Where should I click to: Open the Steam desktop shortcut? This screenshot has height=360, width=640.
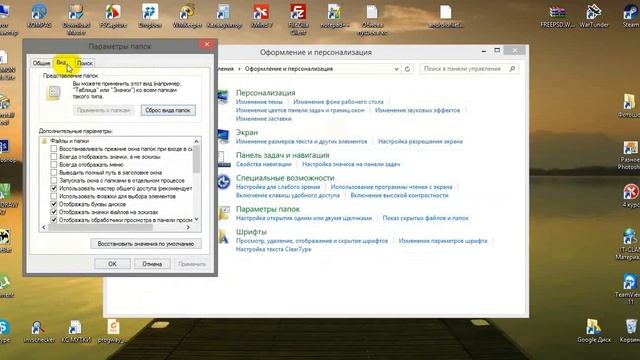coord(631,16)
